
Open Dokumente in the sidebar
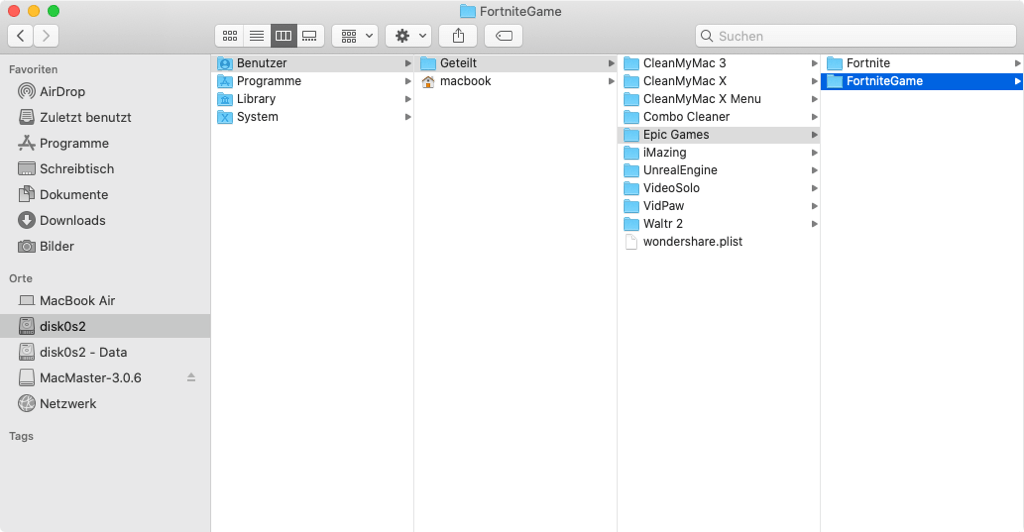(x=105, y=195)
